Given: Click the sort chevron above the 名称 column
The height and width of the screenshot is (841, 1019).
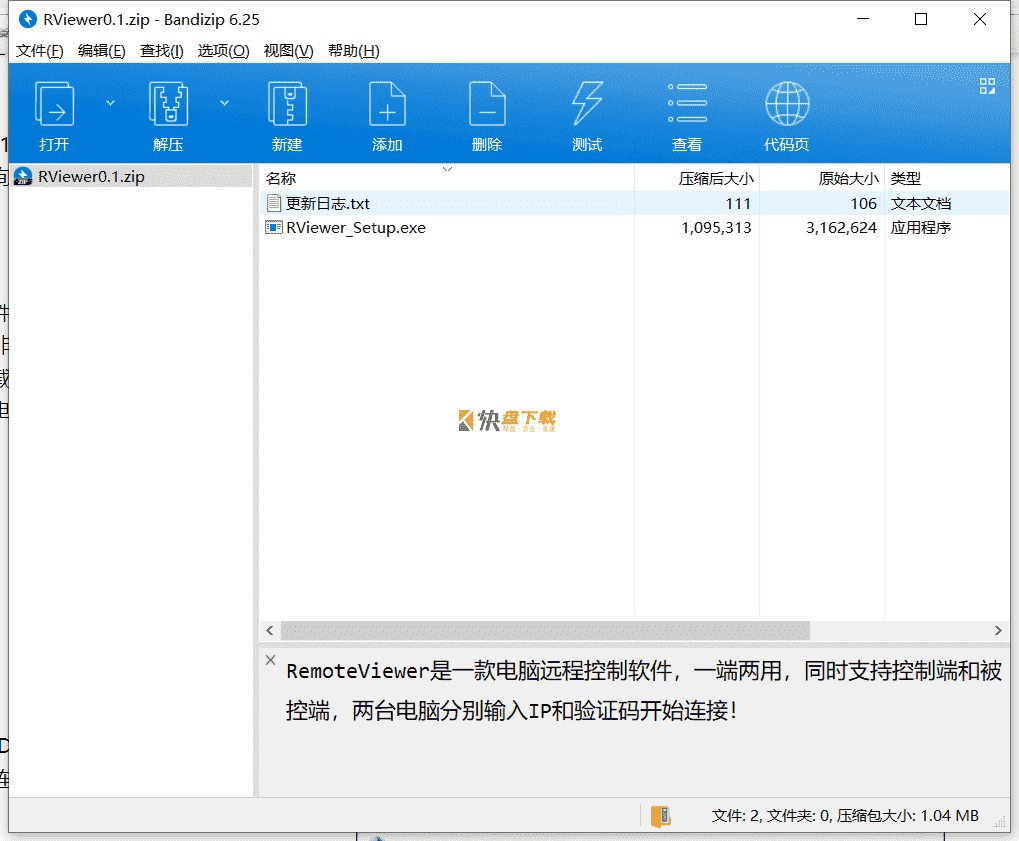Looking at the screenshot, I should pyautogui.click(x=447, y=169).
